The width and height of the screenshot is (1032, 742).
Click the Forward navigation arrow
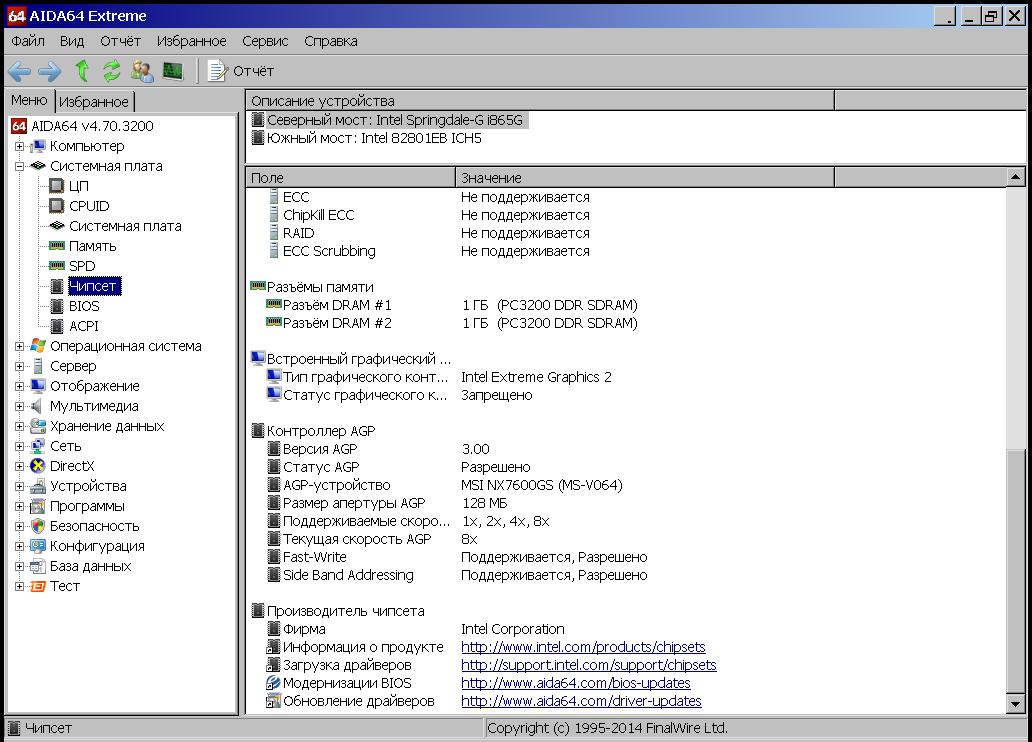click(x=50, y=71)
